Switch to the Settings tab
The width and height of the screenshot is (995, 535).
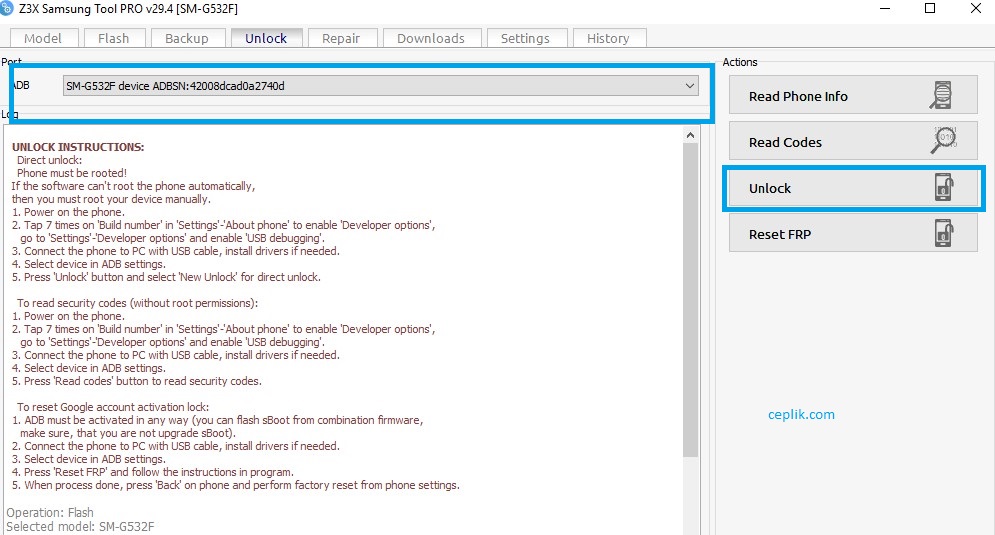[x=525, y=38]
